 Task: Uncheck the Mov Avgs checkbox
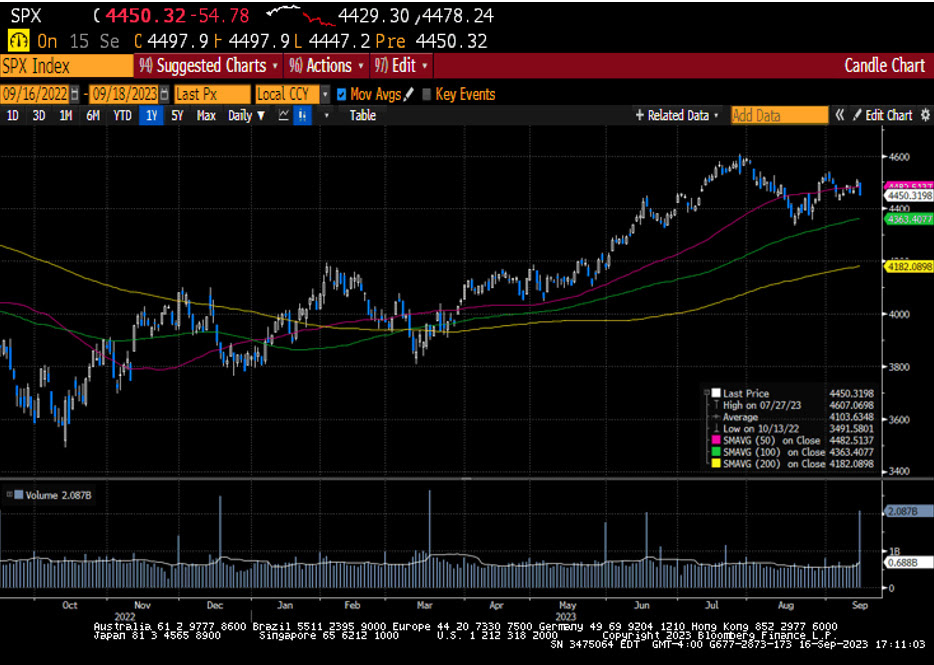[x=342, y=94]
